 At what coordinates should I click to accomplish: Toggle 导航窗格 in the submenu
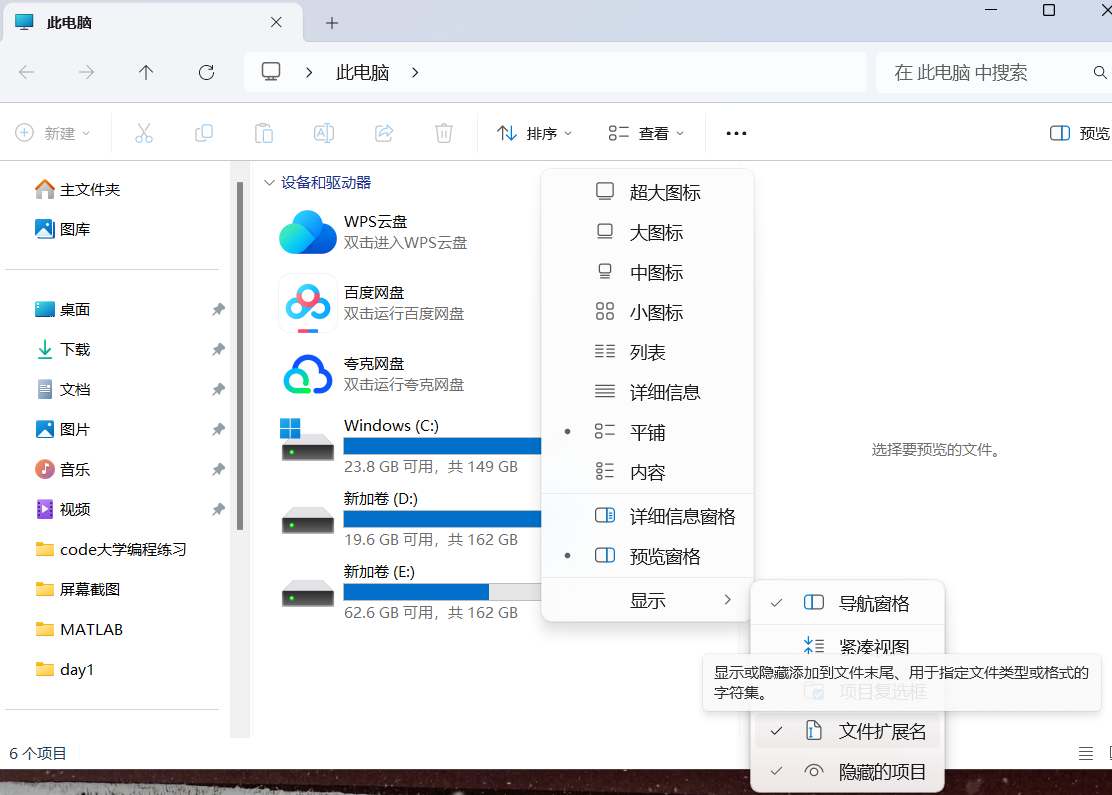tap(847, 603)
